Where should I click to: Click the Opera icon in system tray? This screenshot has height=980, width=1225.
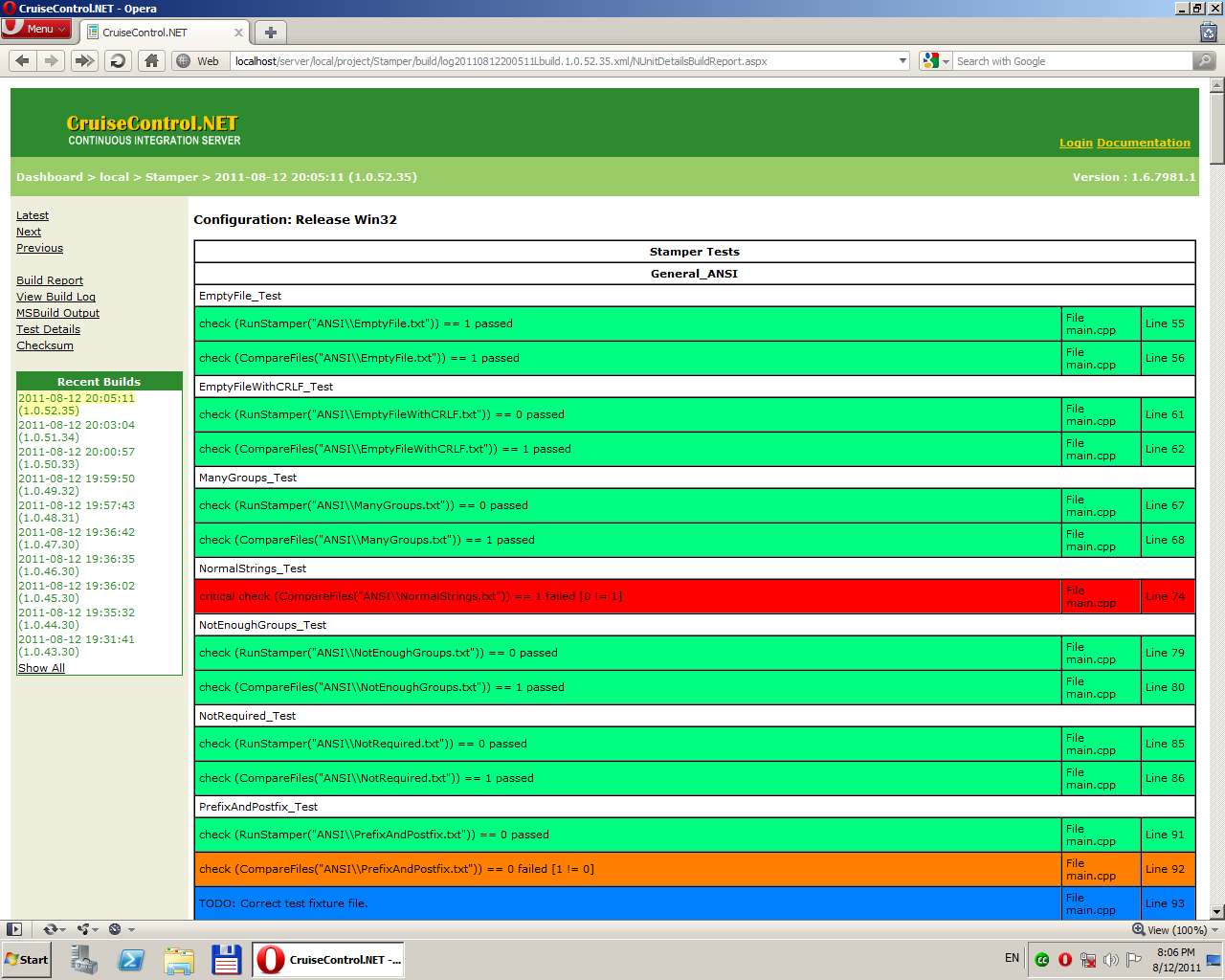point(1065,959)
